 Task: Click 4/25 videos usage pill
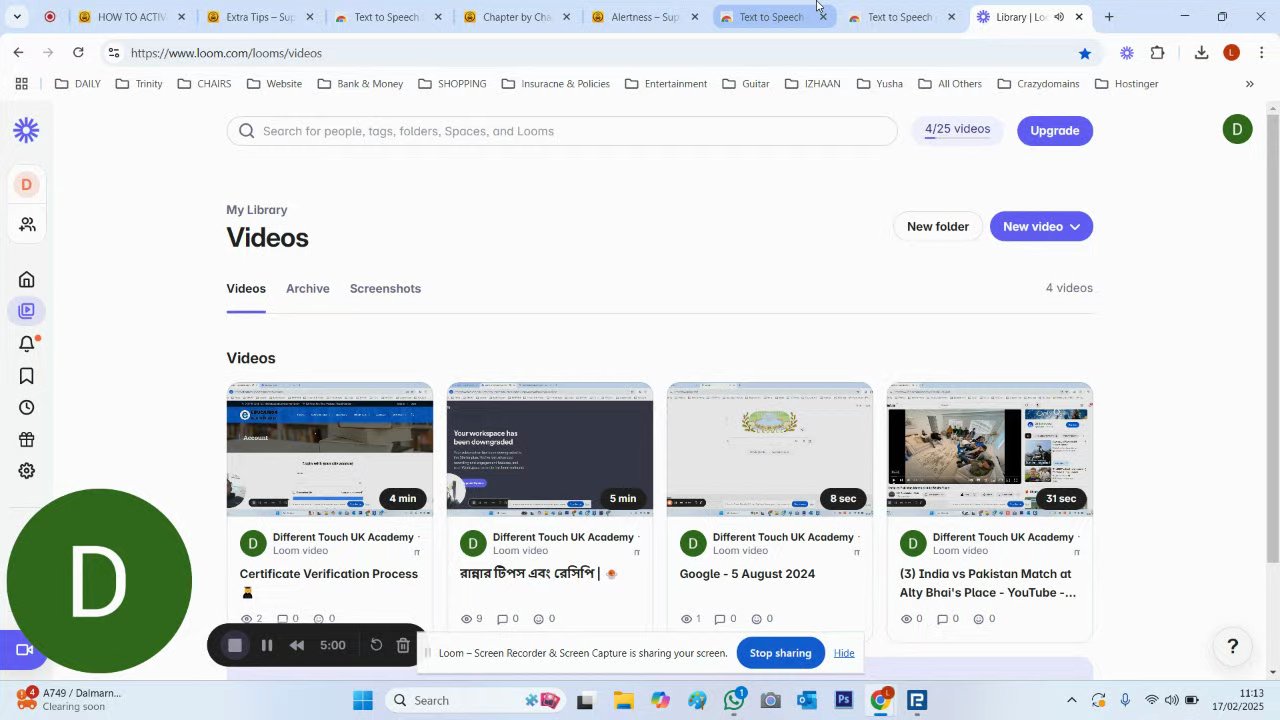click(x=957, y=130)
